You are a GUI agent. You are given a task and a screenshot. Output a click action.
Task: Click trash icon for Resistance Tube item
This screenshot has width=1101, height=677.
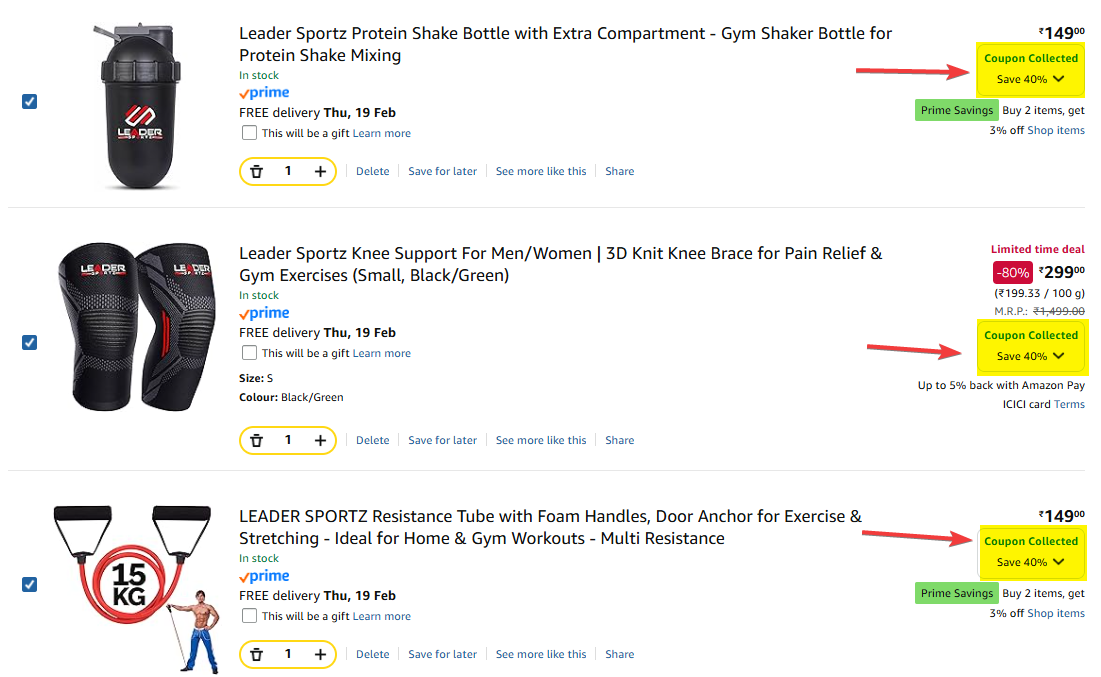[257, 655]
